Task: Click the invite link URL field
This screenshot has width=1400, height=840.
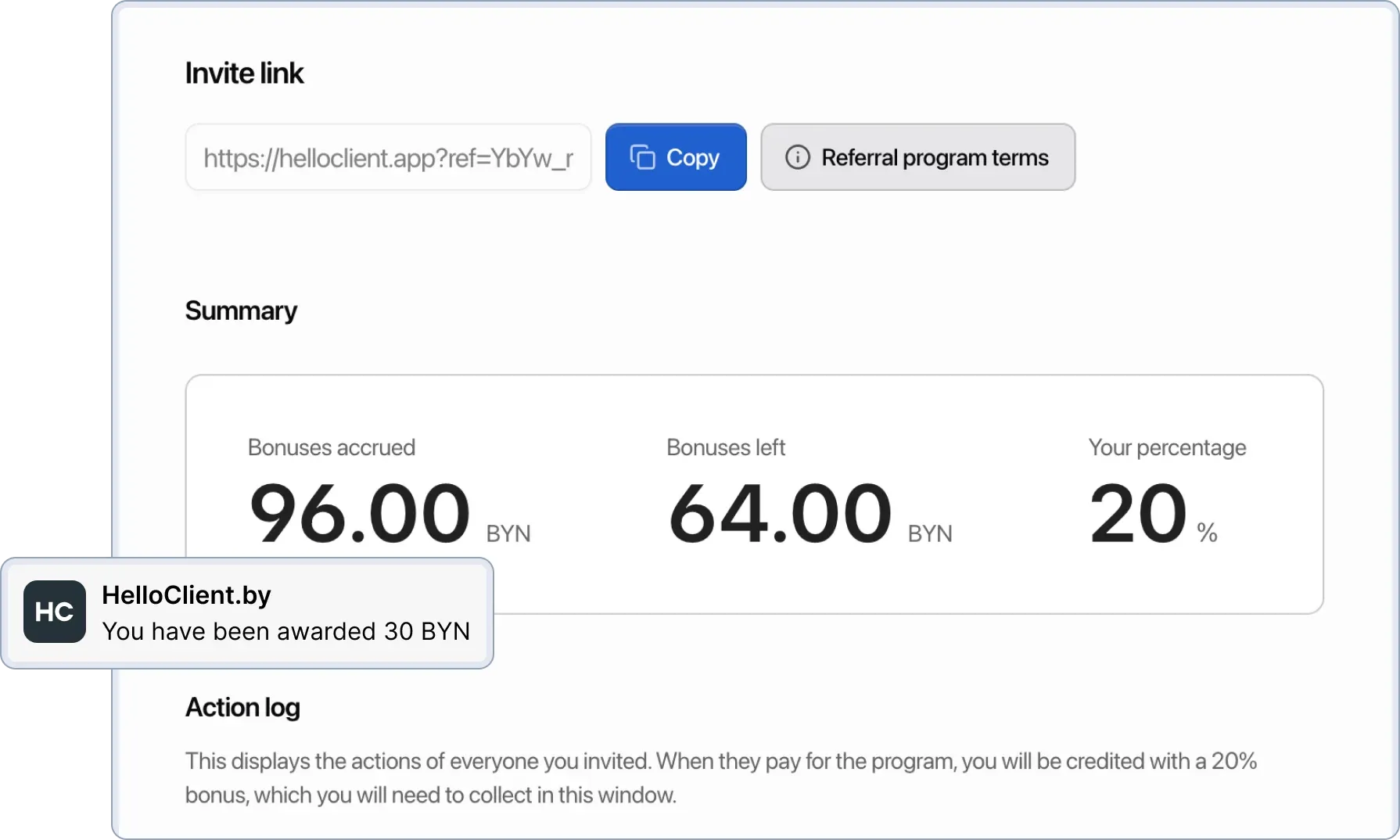Action: click(x=389, y=156)
